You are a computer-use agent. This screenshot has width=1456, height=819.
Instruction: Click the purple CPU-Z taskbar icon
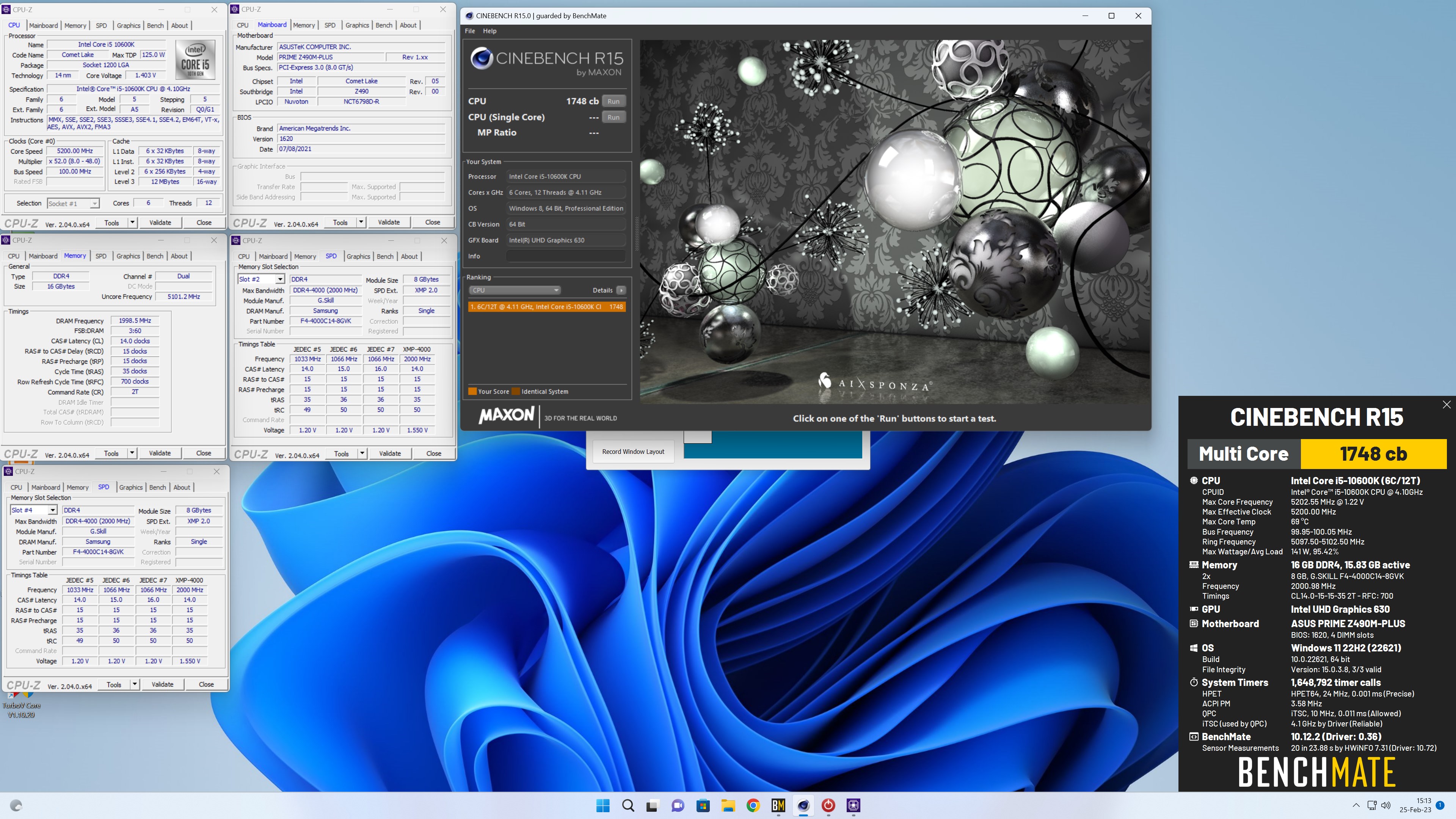854,805
